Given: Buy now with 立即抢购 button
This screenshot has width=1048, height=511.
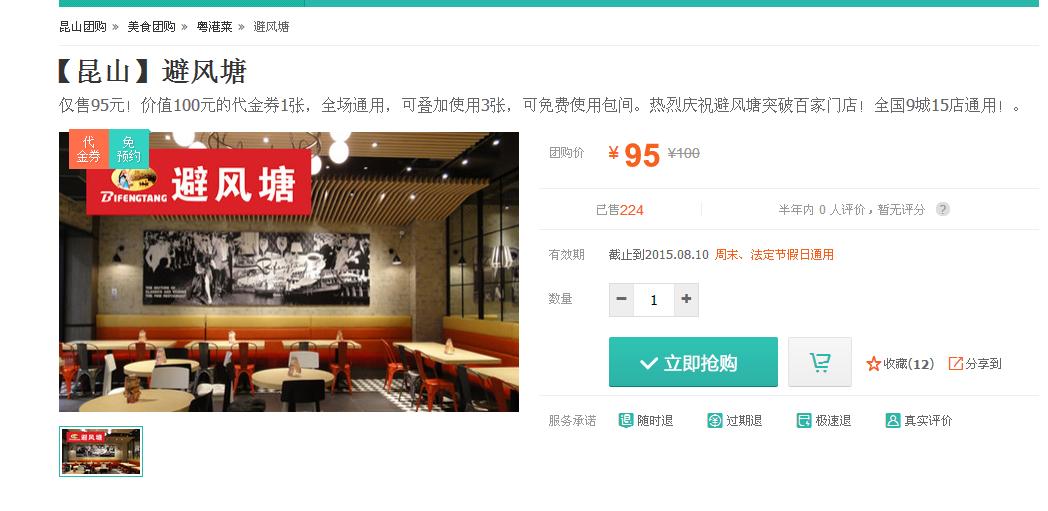Looking at the screenshot, I should point(693,362).
